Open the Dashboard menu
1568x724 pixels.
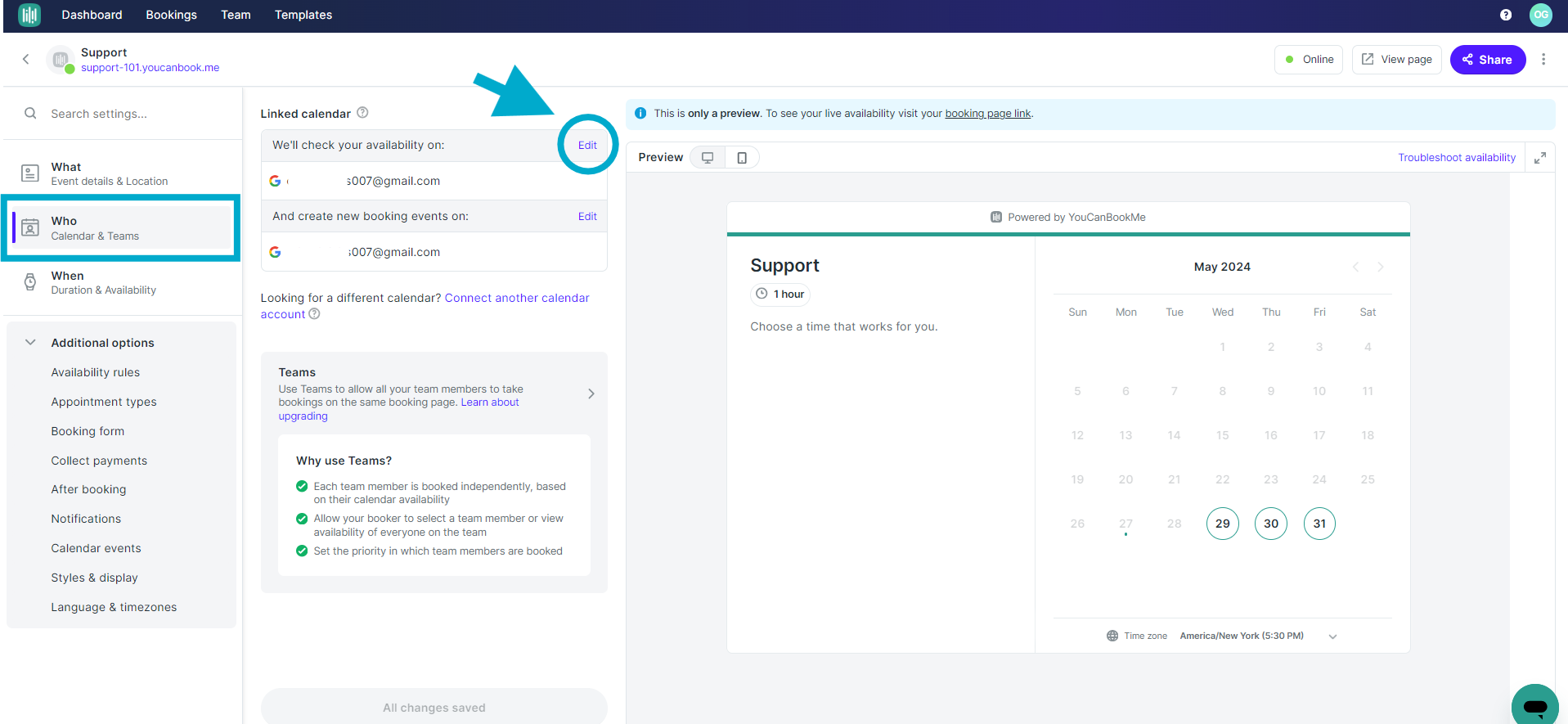[92, 15]
